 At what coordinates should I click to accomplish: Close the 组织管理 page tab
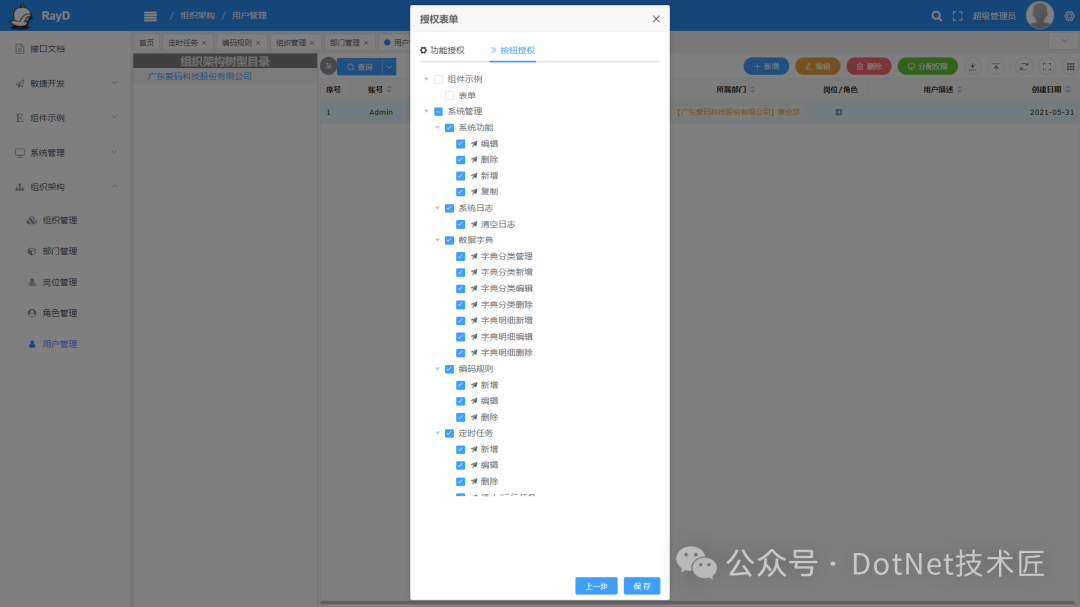click(312, 43)
